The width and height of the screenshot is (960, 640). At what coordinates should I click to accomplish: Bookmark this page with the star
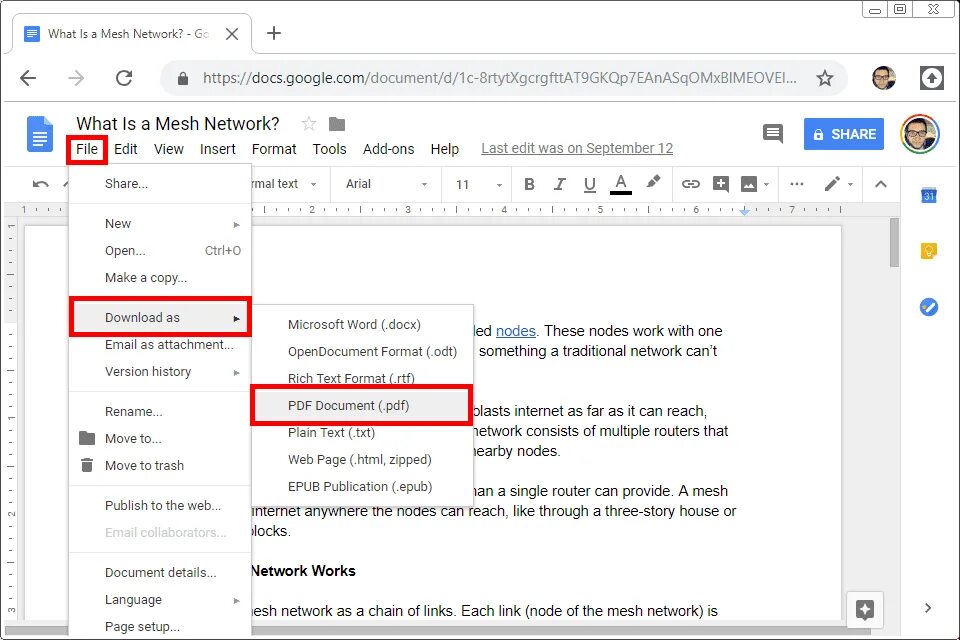click(825, 78)
